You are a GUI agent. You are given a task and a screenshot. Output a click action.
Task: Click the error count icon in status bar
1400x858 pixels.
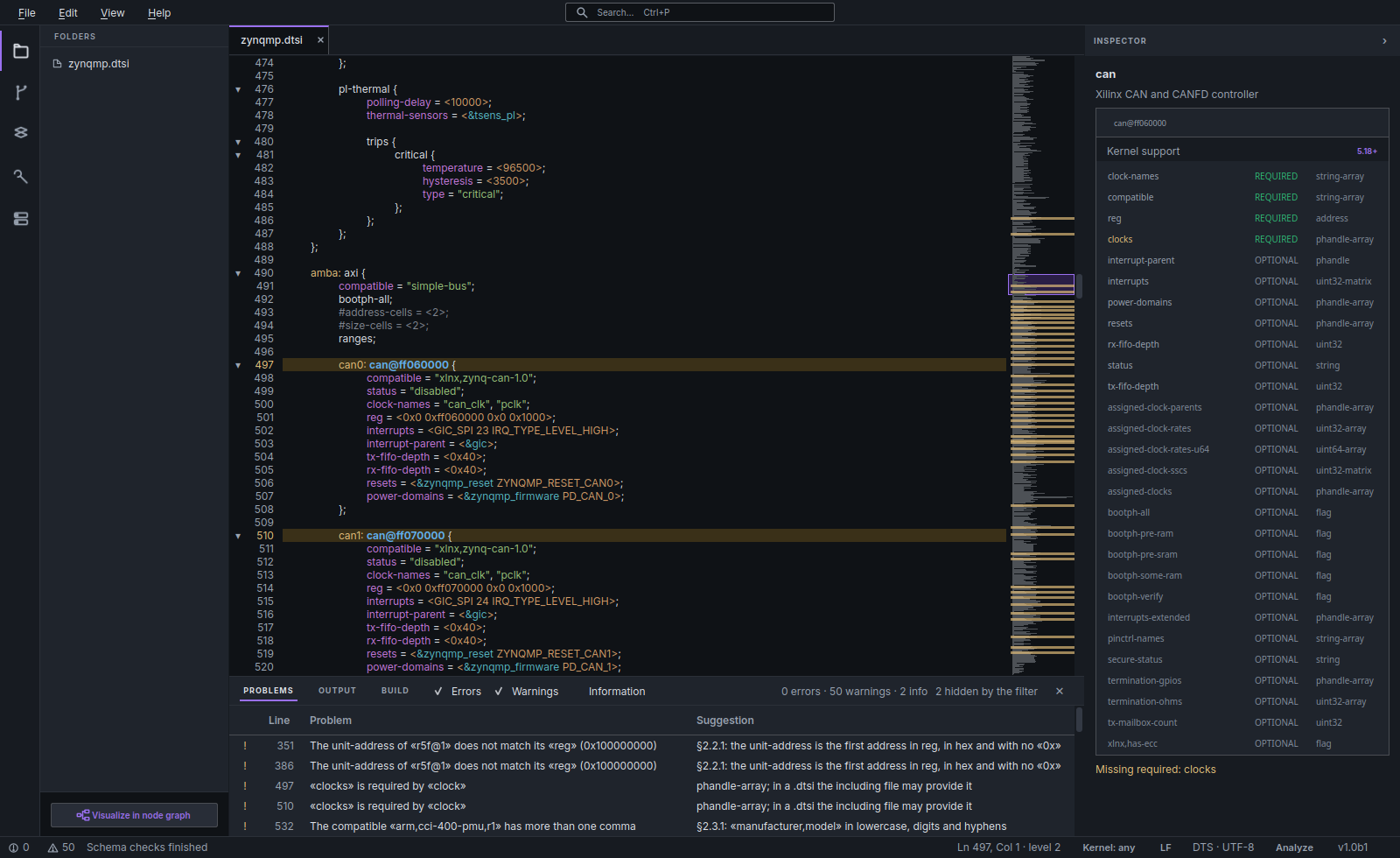tap(13, 847)
